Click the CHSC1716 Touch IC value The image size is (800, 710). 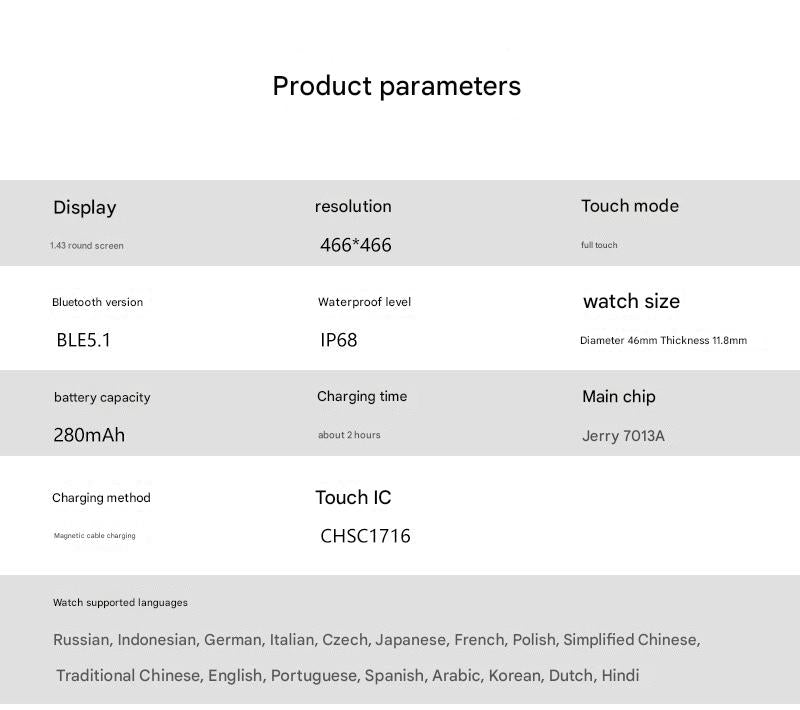point(365,536)
